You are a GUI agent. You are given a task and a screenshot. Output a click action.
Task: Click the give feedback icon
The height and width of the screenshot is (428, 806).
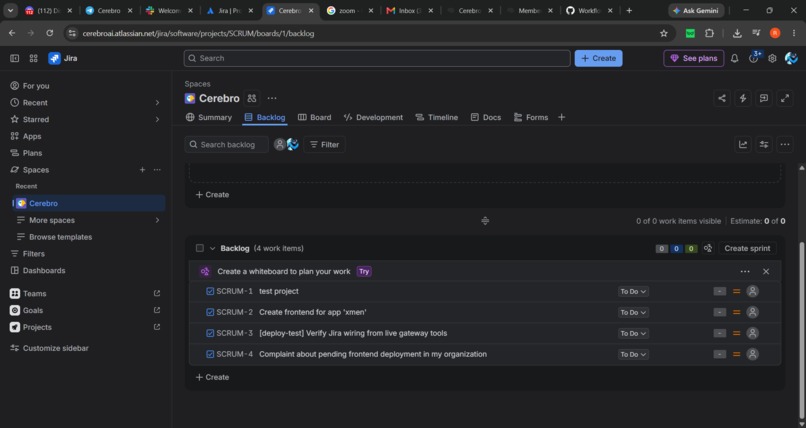[x=764, y=98]
